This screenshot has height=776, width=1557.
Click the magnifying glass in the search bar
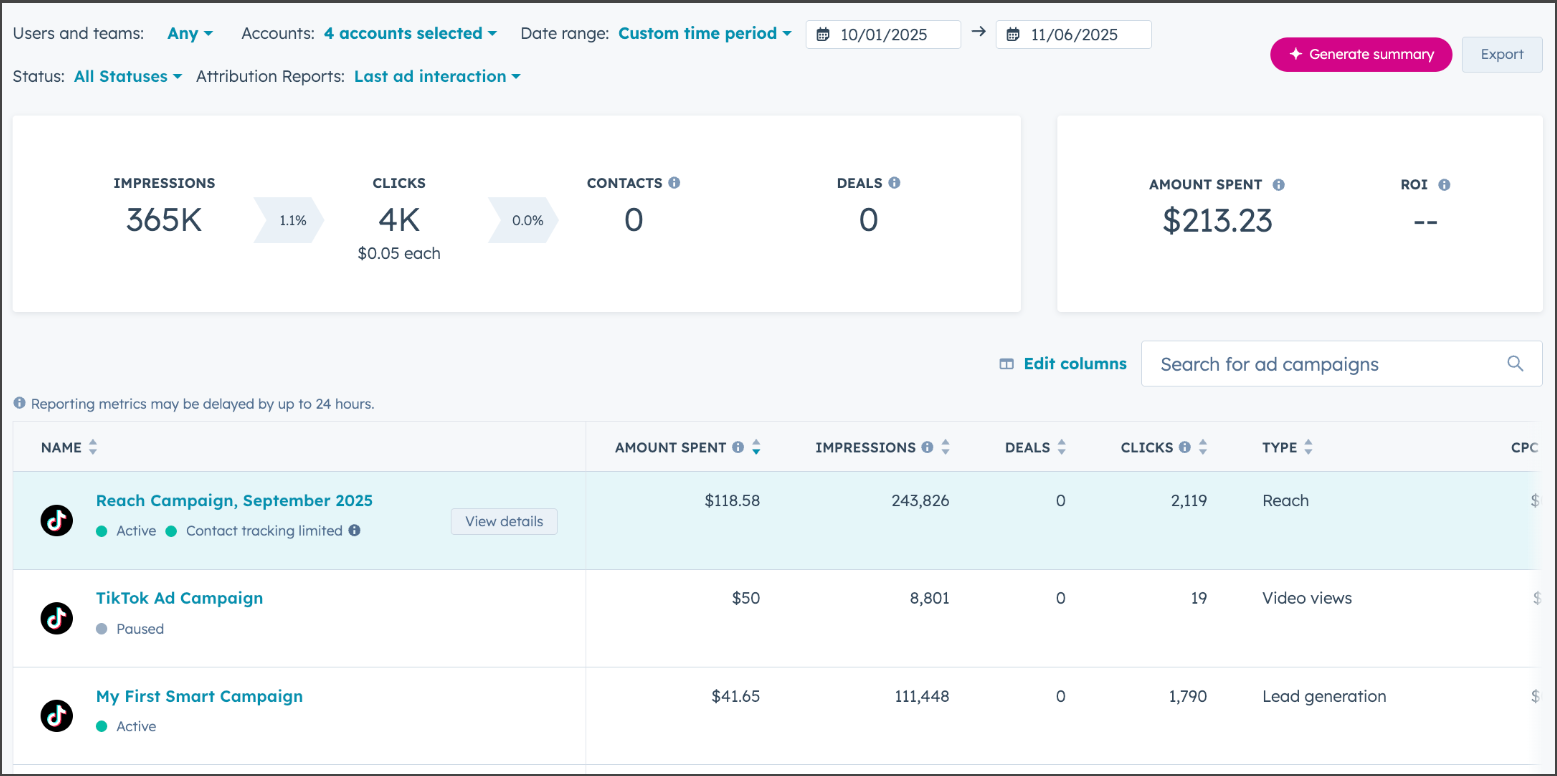tap(1514, 364)
